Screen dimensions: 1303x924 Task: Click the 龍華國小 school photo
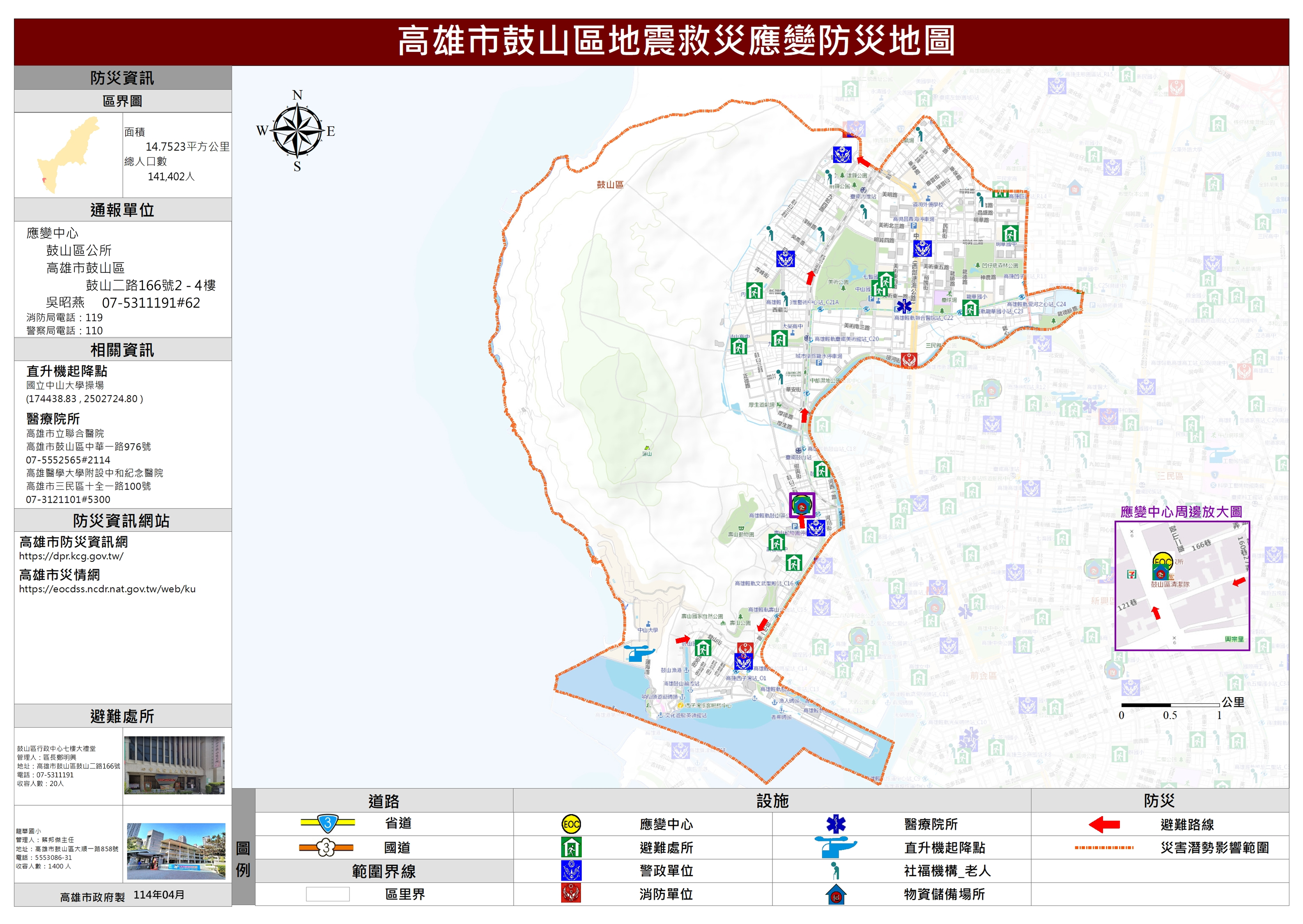click(x=176, y=851)
